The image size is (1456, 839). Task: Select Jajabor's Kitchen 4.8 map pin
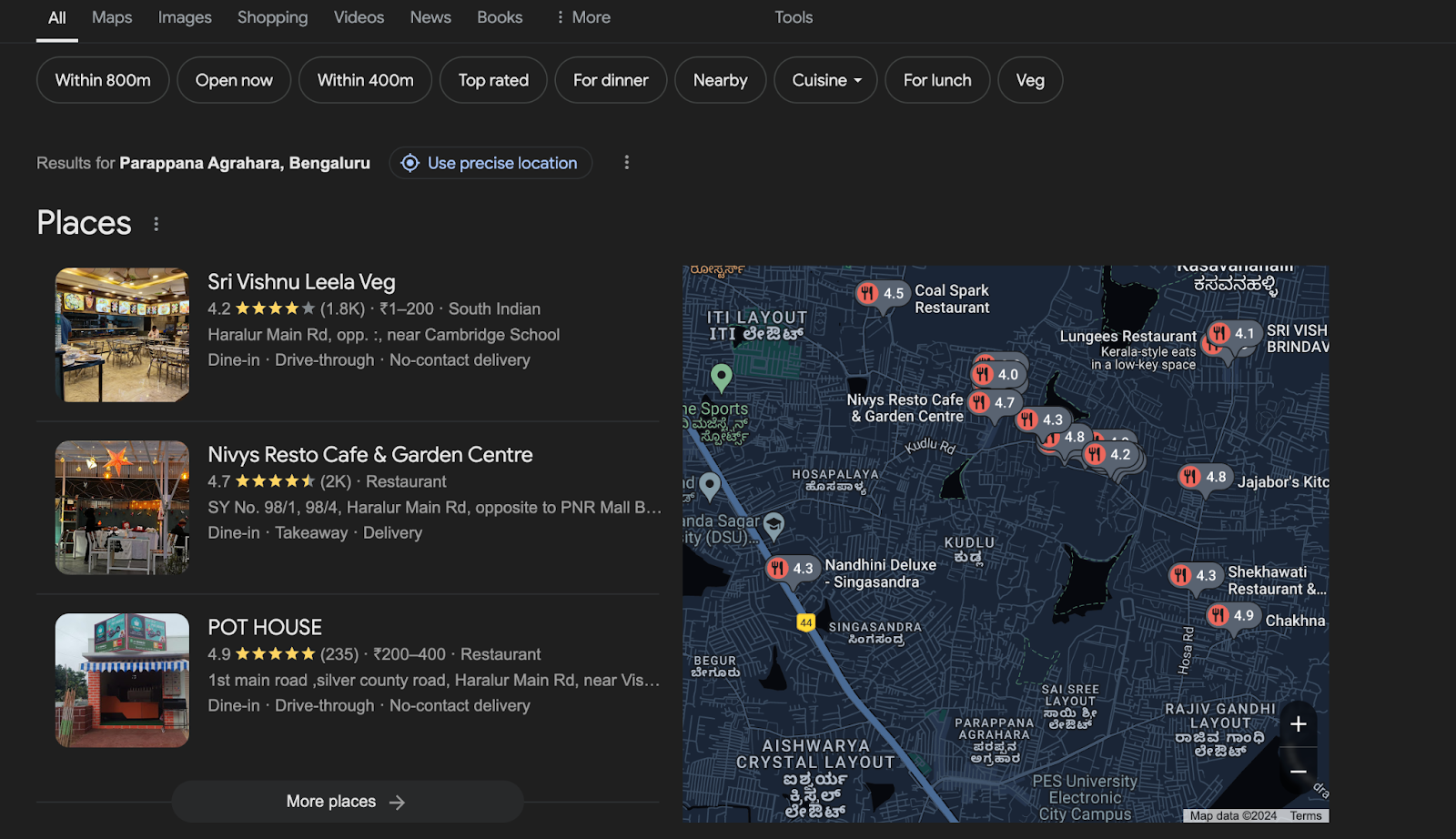(x=1204, y=477)
